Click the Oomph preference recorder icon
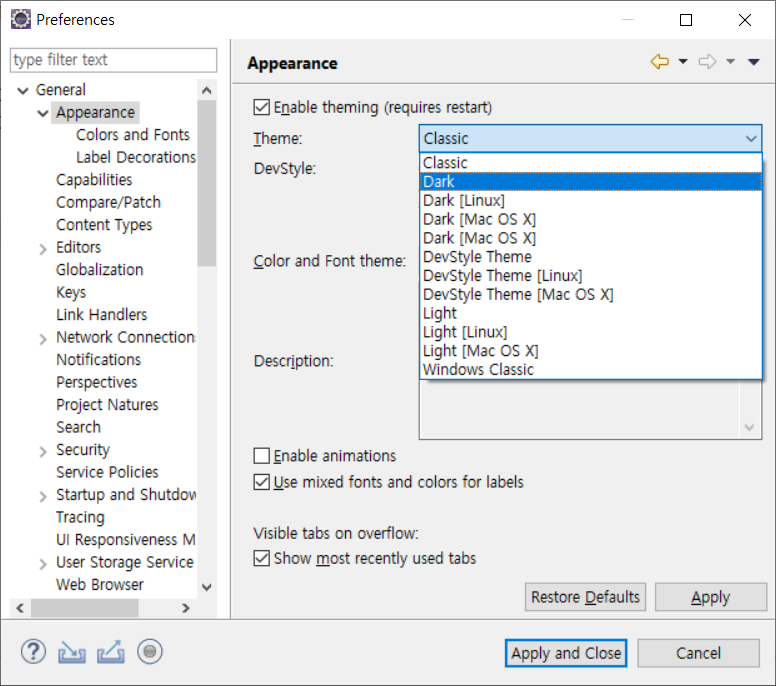Viewport: 776px width, 686px height. [149, 651]
